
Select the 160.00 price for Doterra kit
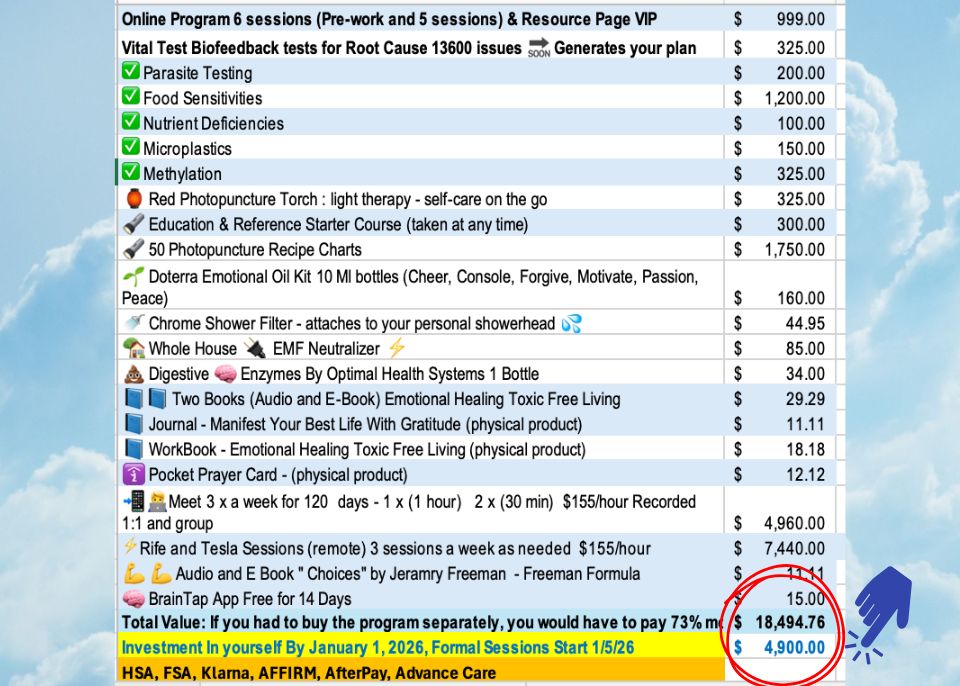[x=800, y=298]
